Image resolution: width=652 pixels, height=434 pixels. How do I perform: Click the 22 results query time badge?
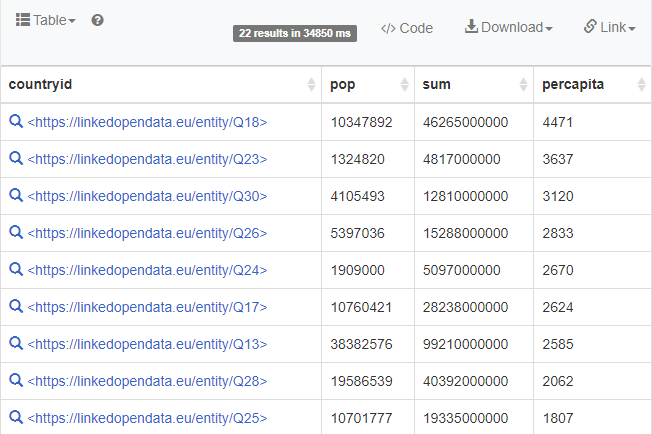(x=295, y=33)
